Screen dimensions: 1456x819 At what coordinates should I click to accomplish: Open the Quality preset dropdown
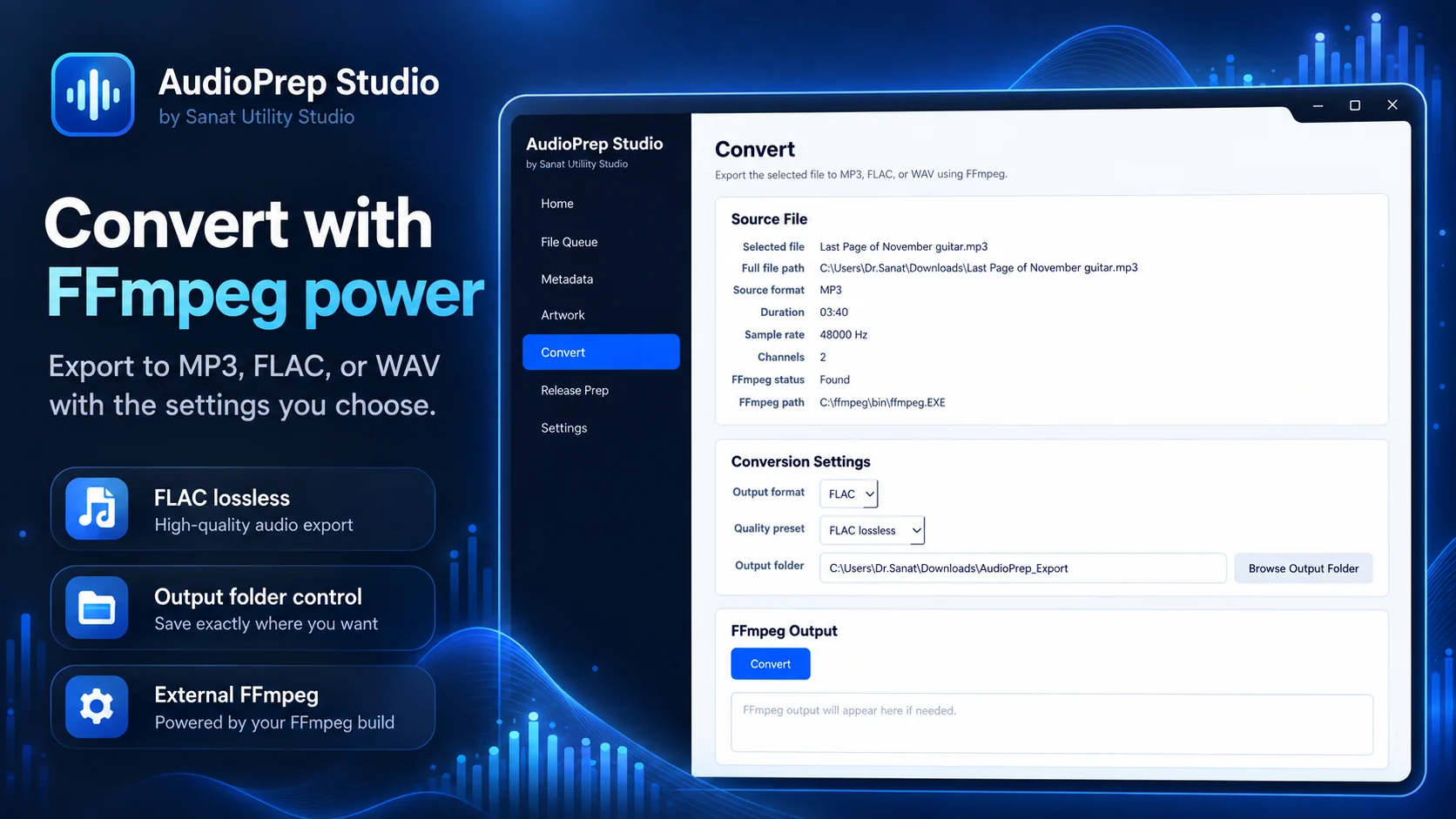[873, 530]
